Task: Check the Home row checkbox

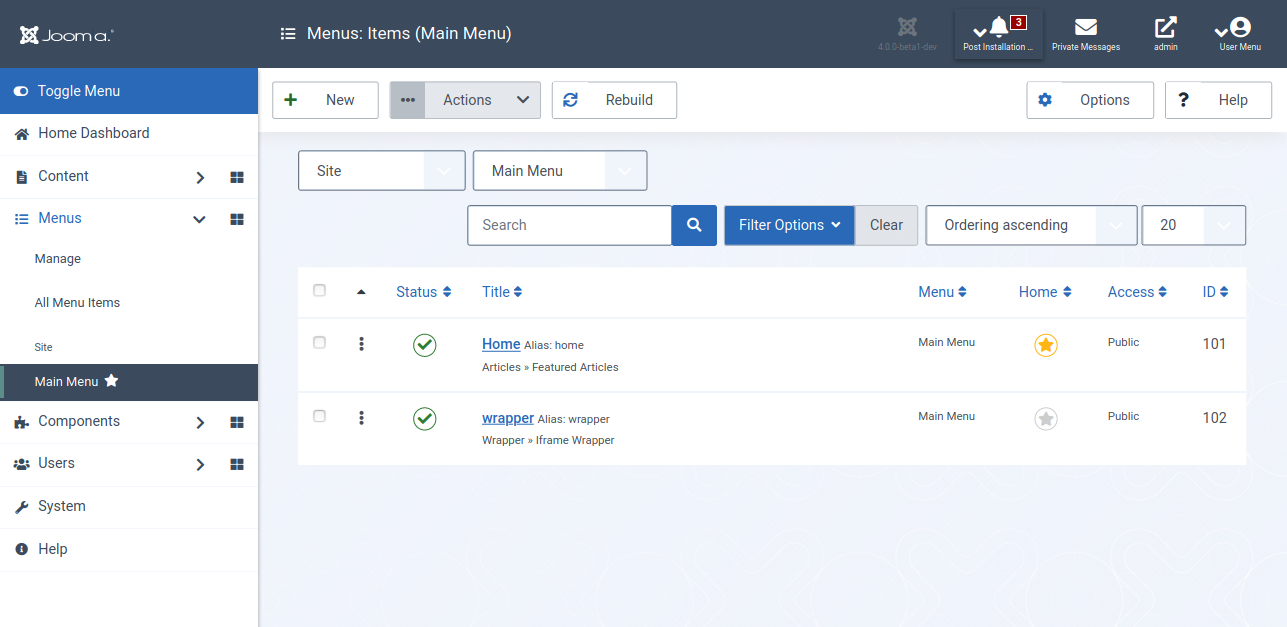Action: [x=319, y=343]
